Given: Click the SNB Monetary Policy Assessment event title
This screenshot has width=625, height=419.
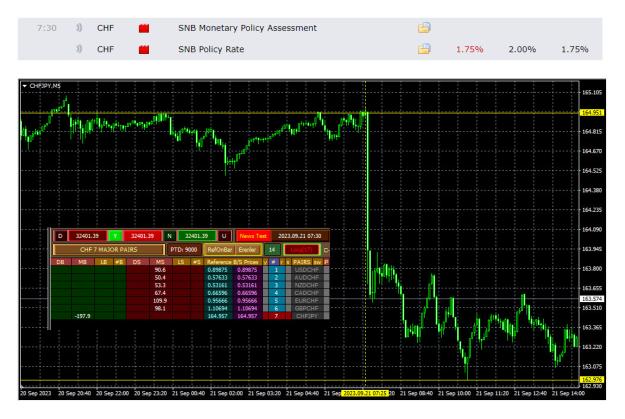Looking at the screenshot, I should (247, 28).
